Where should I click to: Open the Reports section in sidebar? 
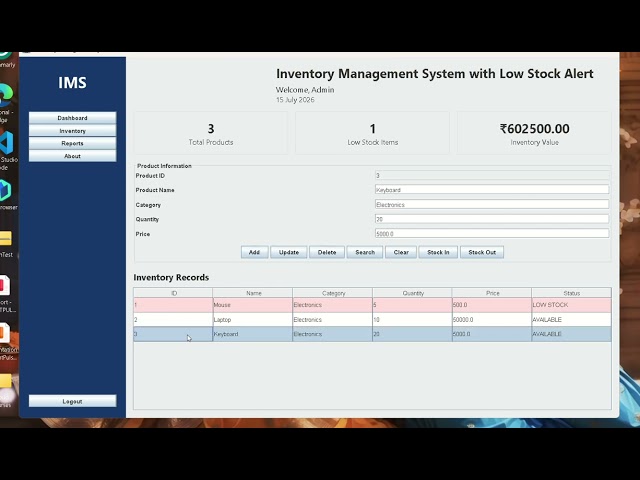coord(72,143)
